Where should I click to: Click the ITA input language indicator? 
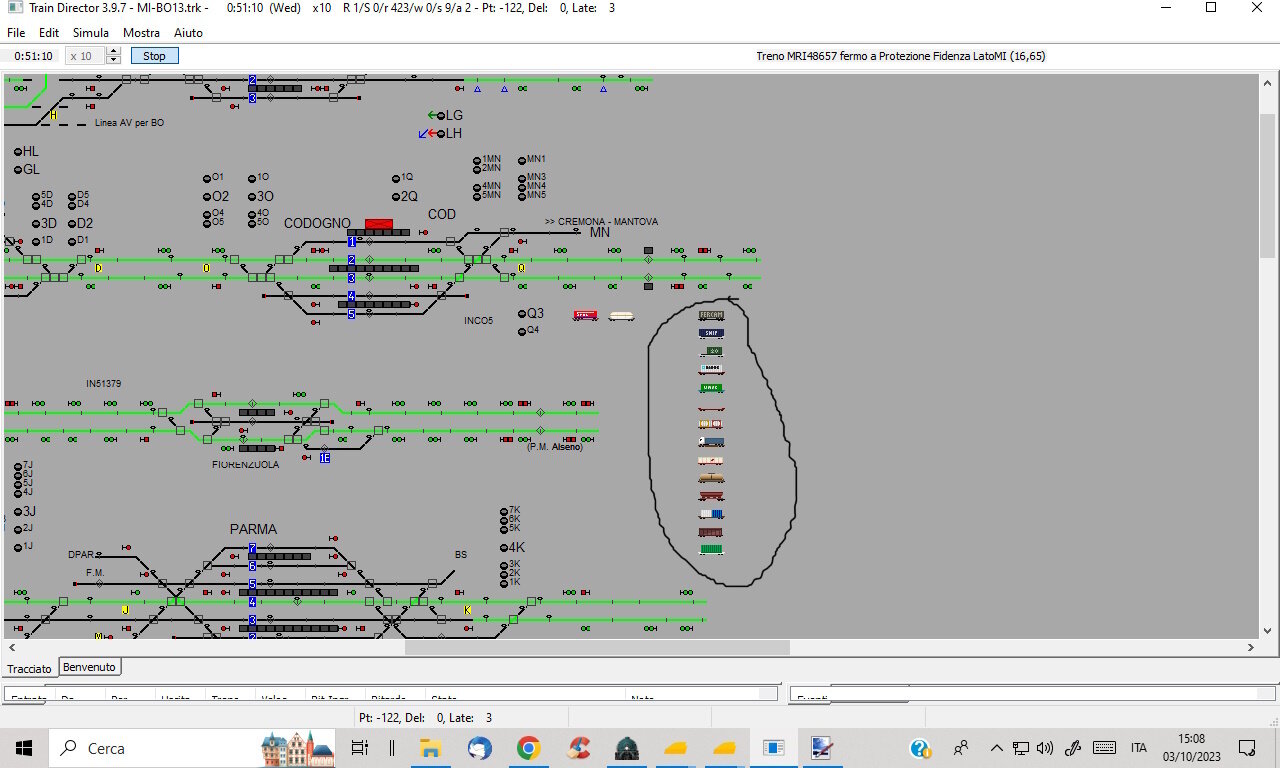pos(1139,748)
